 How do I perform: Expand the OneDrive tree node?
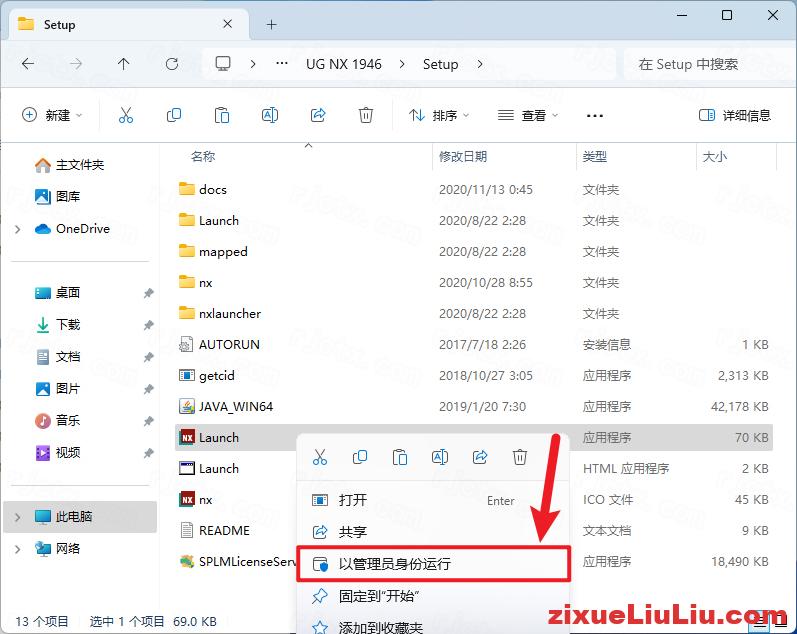[x=18, y=229]
